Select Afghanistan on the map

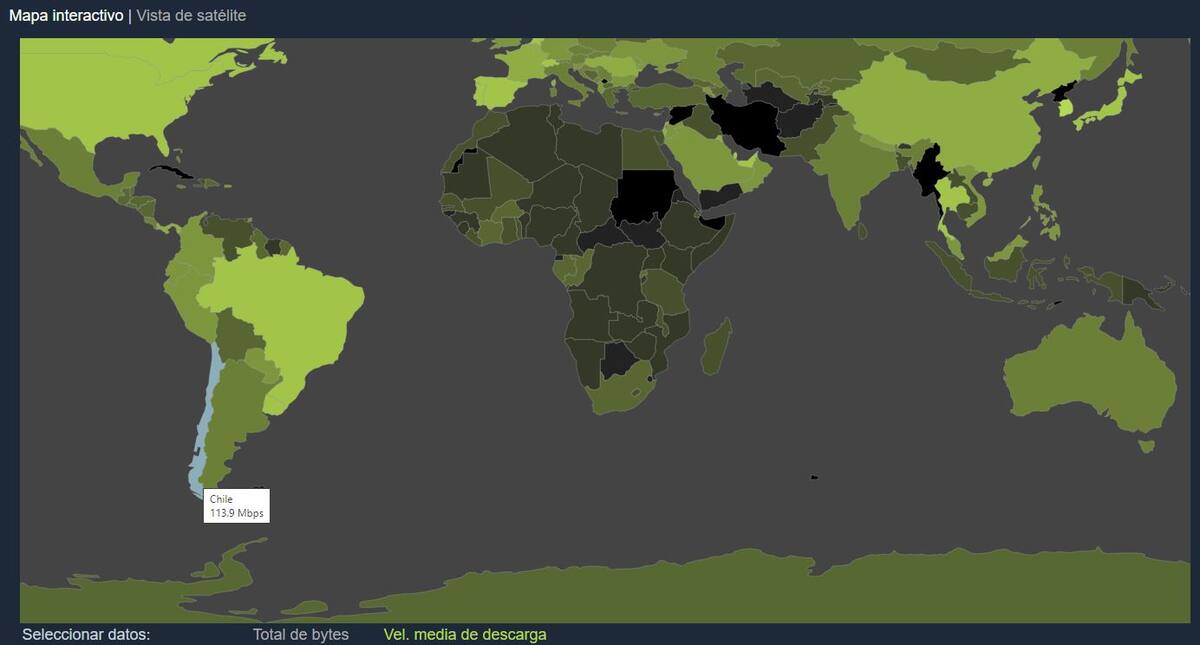coord(800,122)
